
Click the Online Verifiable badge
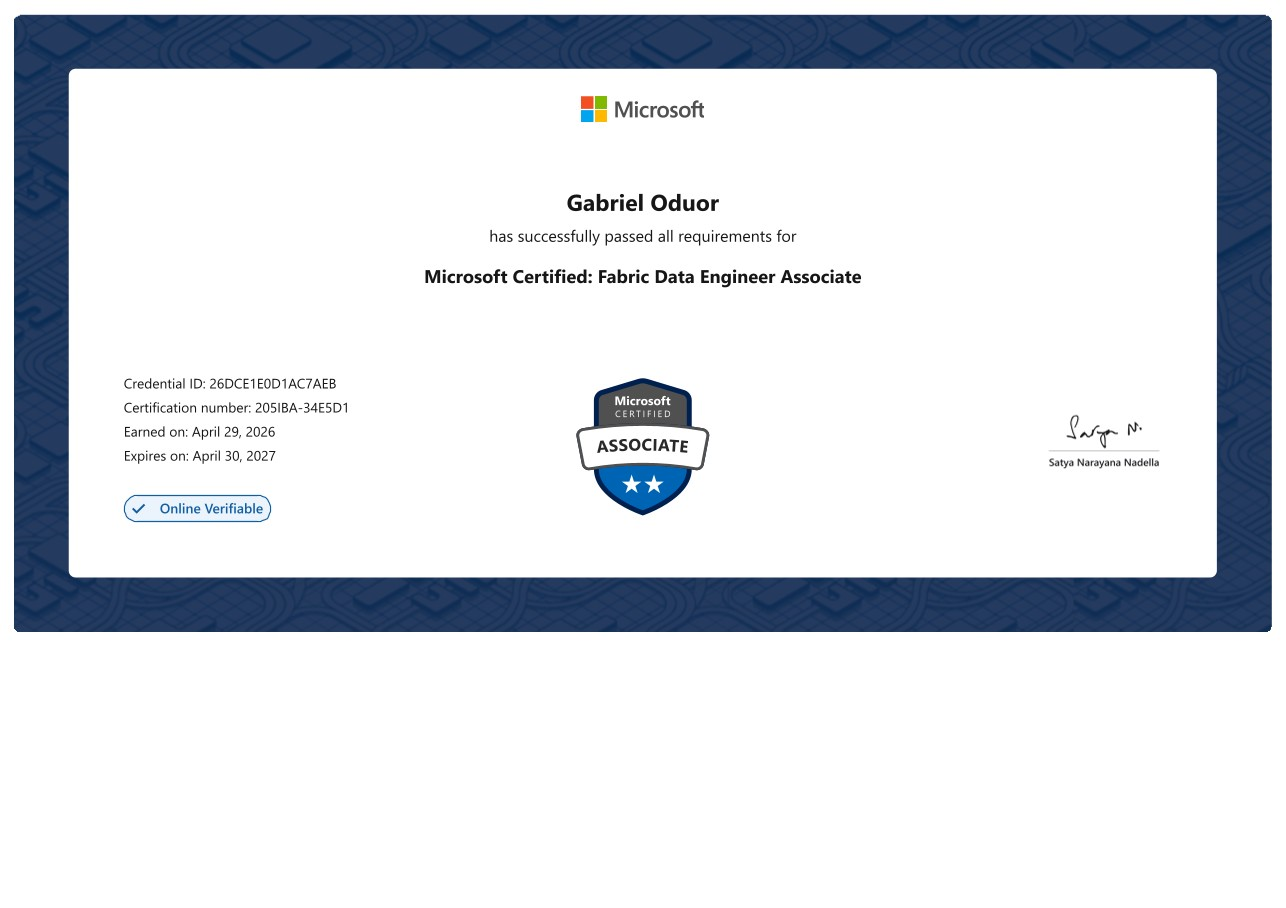(197, 509)
